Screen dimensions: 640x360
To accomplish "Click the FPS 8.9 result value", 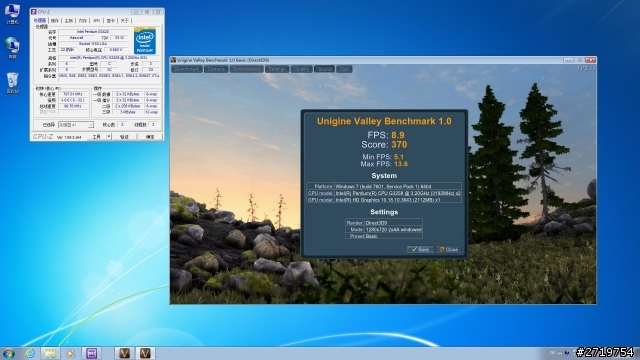I will click(398, 135).
